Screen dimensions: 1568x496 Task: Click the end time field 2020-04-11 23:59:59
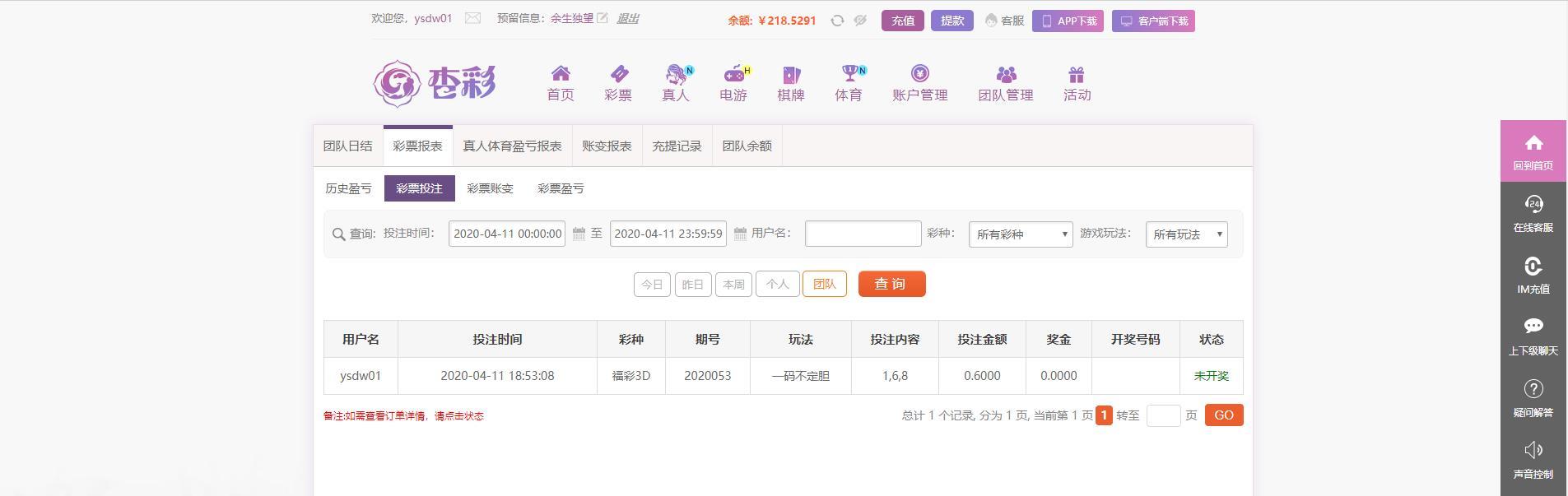click(x=668, y=234)
